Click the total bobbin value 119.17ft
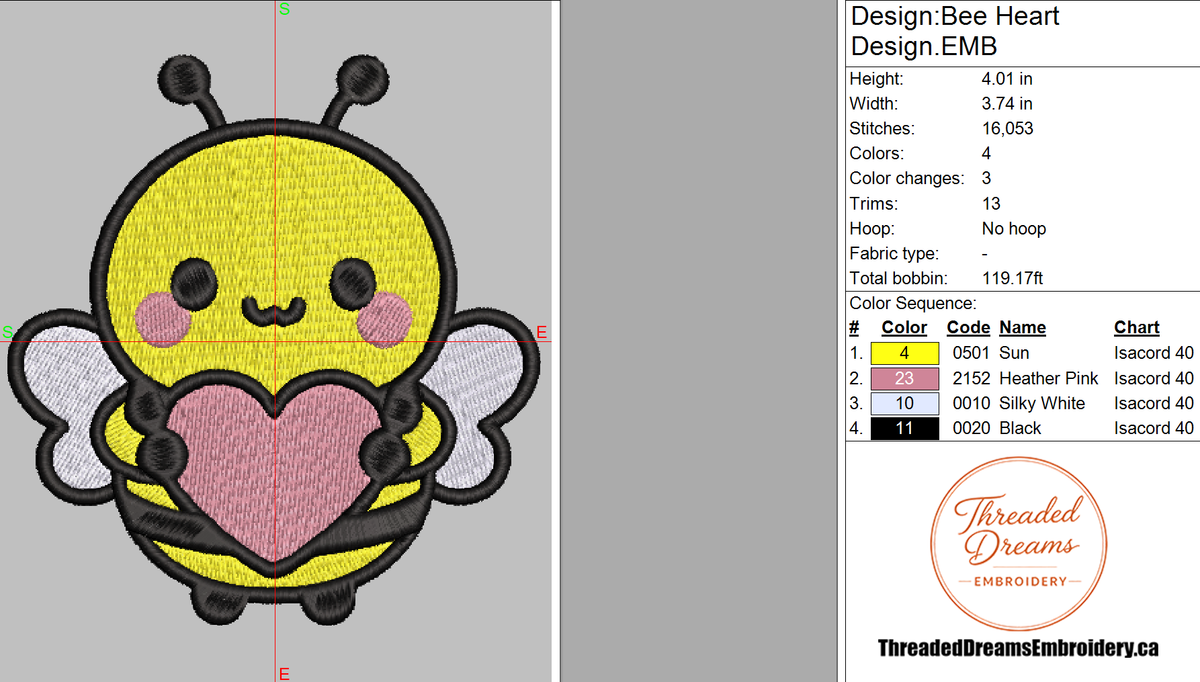Screen dimensions: 1200x682 tap(1012, 278)
